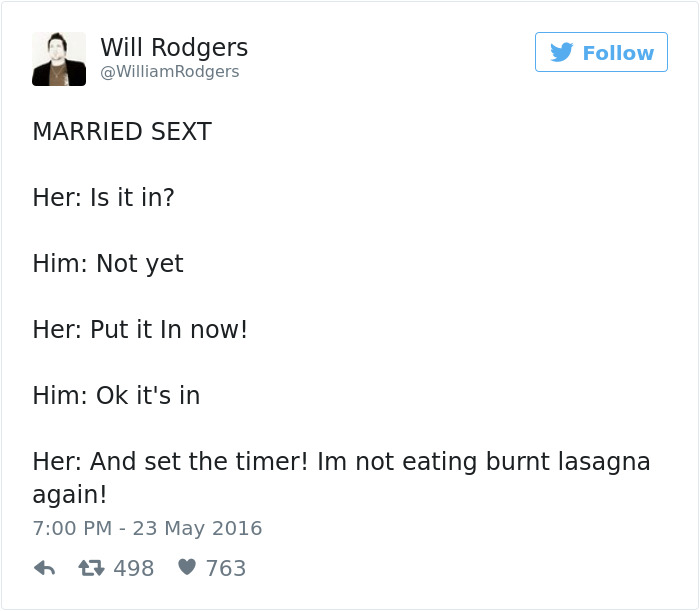Click the line 'Her: Put it In now!'
700x611 pixels.
coord(140,329)
